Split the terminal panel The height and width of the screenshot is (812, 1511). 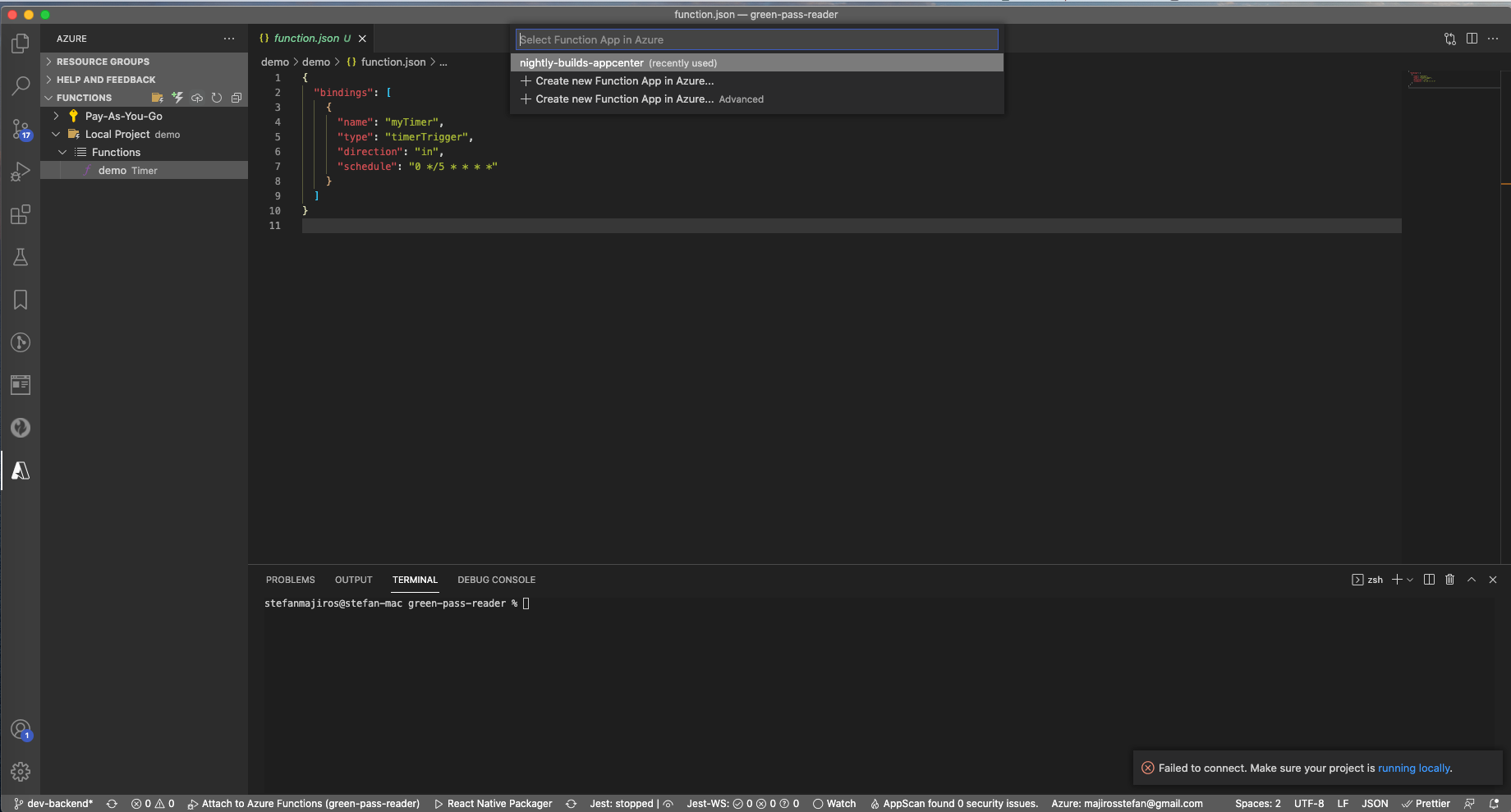coord(1429,580)
